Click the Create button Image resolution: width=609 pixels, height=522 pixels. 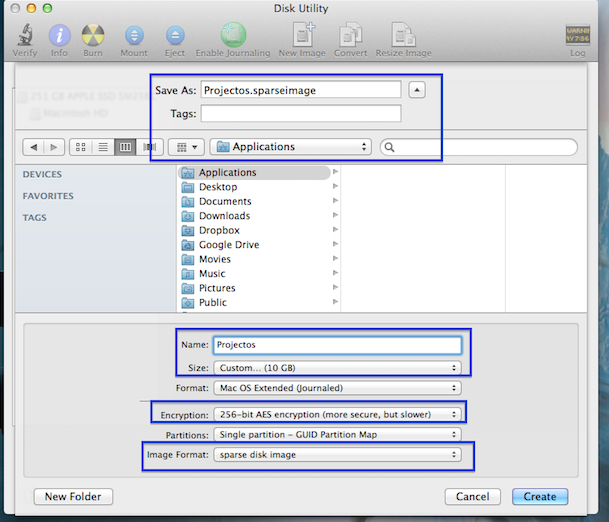(540, 496)
